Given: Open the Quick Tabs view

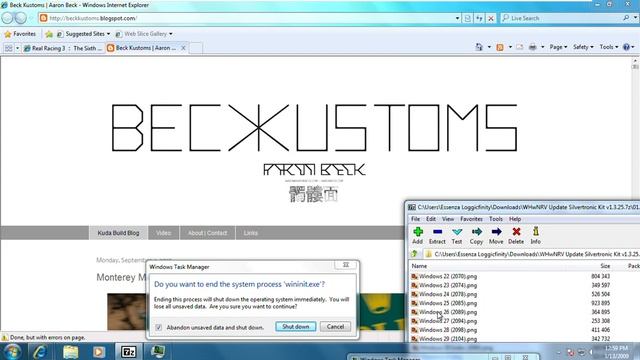Looking at the screenshot, I should pos(9,48).
